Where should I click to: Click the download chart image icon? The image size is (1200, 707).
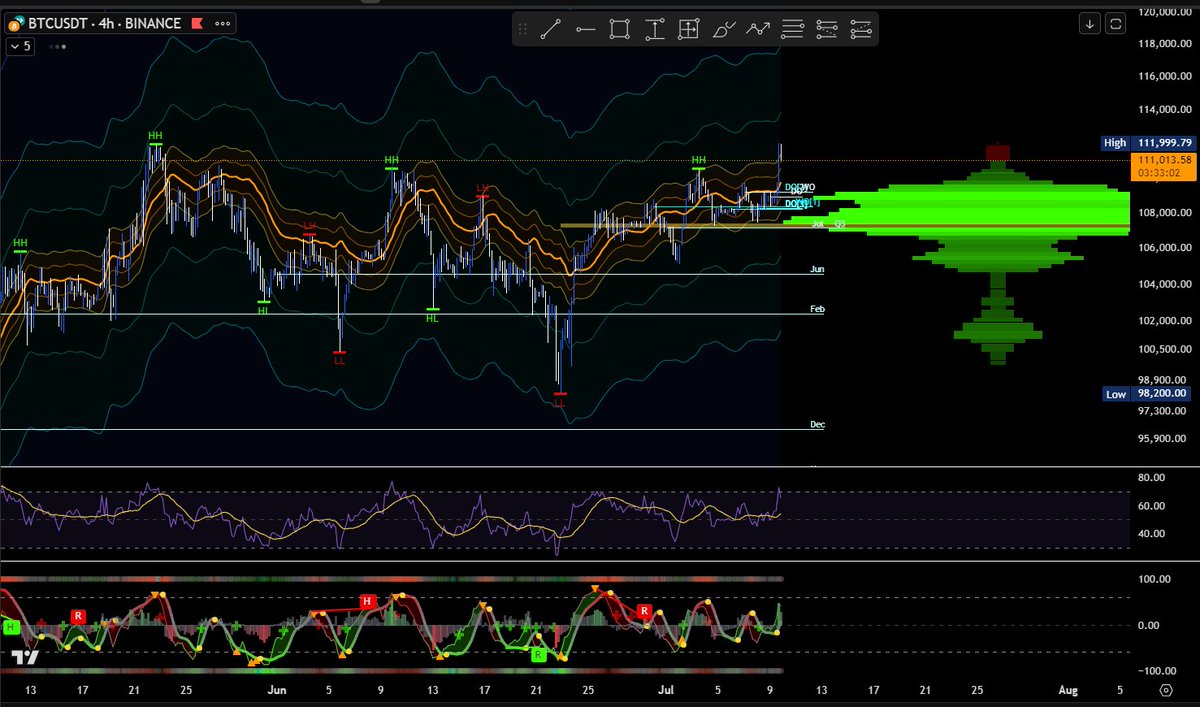[x=1090, y=23]
